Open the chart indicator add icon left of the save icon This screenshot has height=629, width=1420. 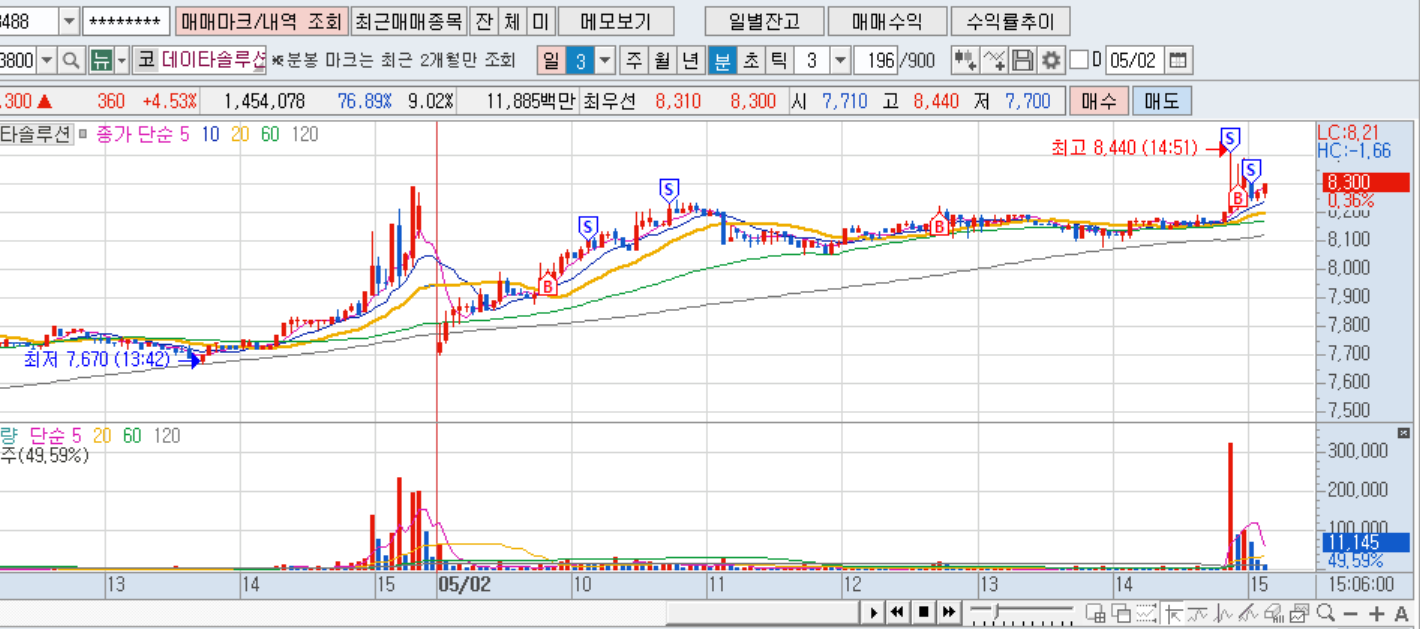(x=992, y=60)
